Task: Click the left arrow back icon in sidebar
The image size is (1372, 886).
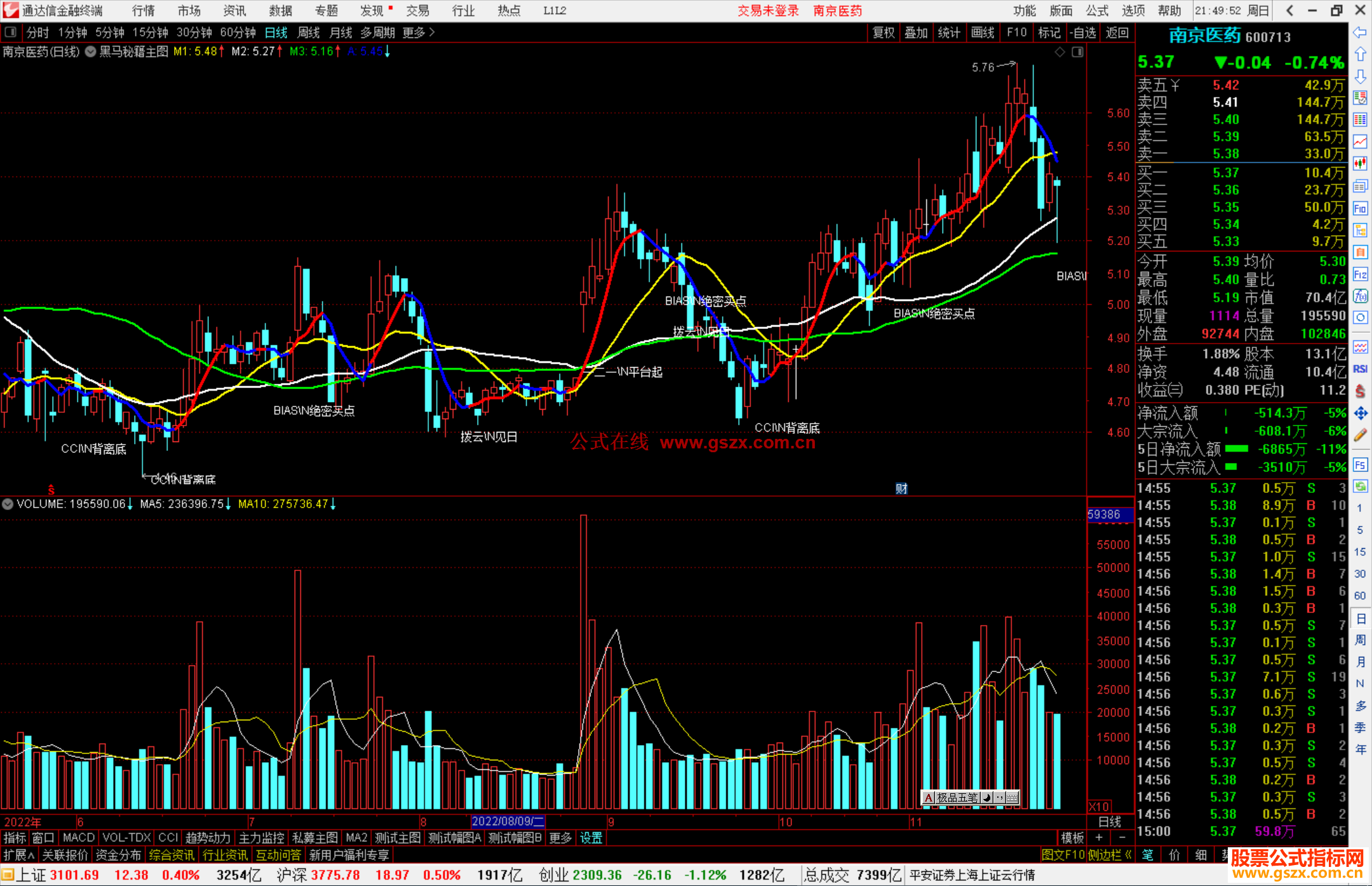Action: point(1360,32)
